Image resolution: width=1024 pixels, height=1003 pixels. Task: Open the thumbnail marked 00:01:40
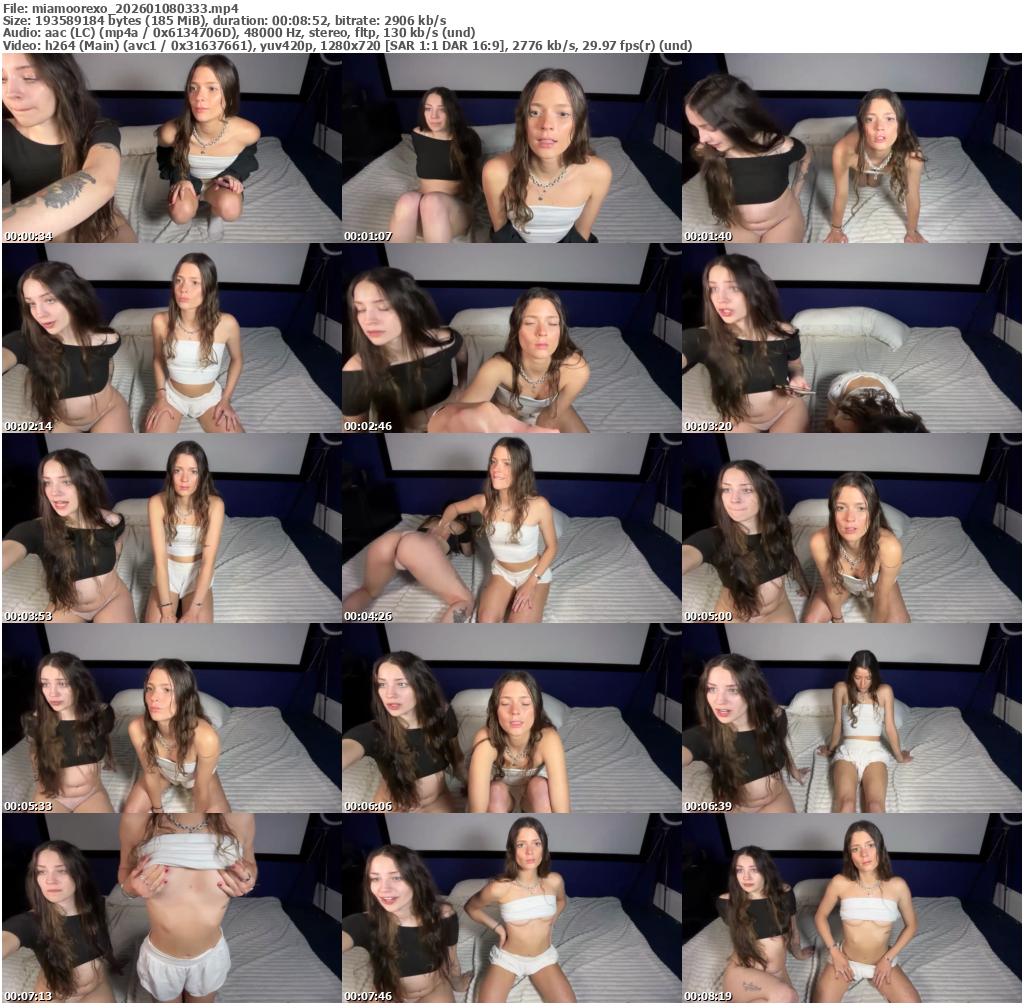pyautogui.click(x=852, y=148)
